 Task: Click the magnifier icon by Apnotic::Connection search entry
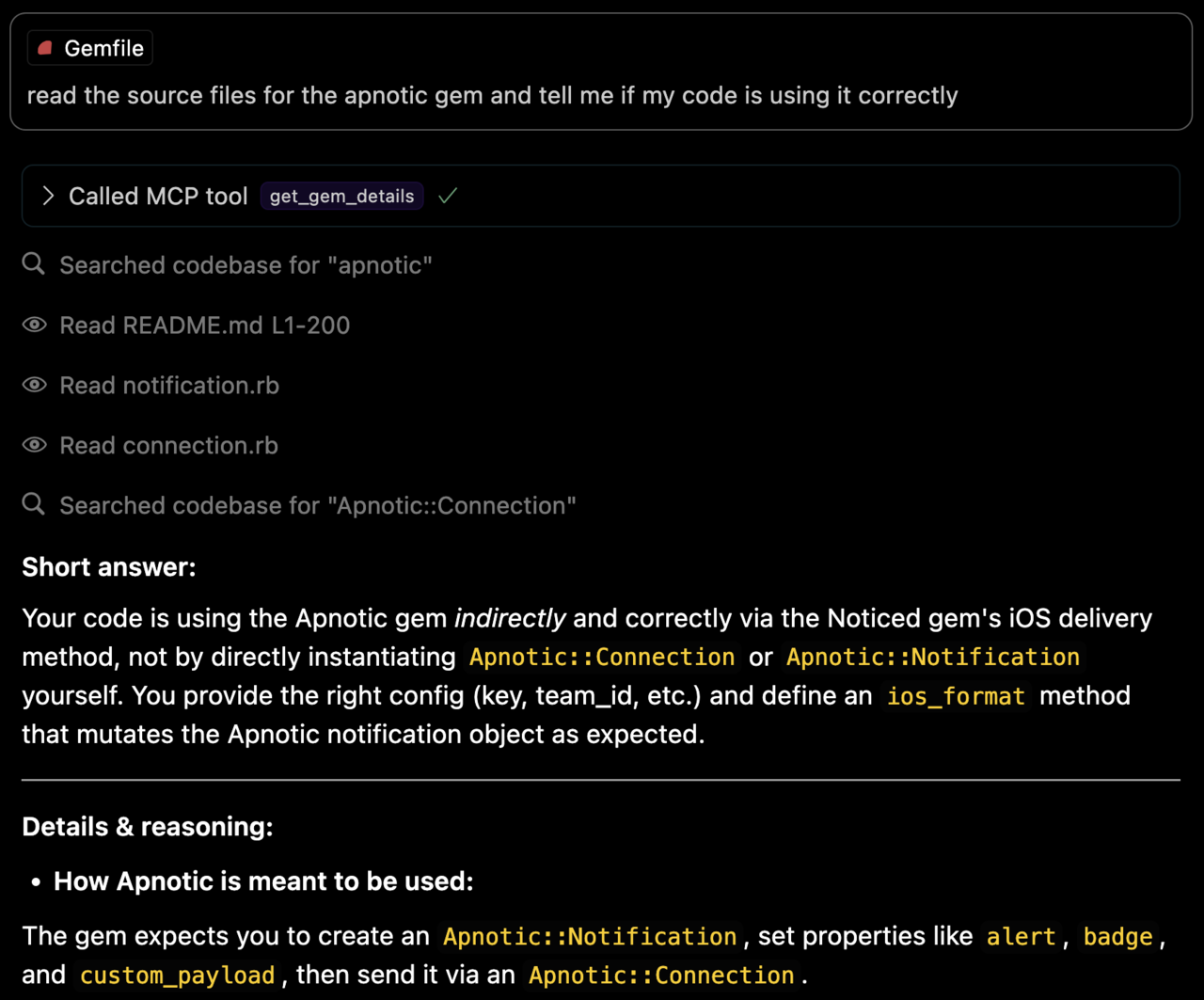point(33,505)
